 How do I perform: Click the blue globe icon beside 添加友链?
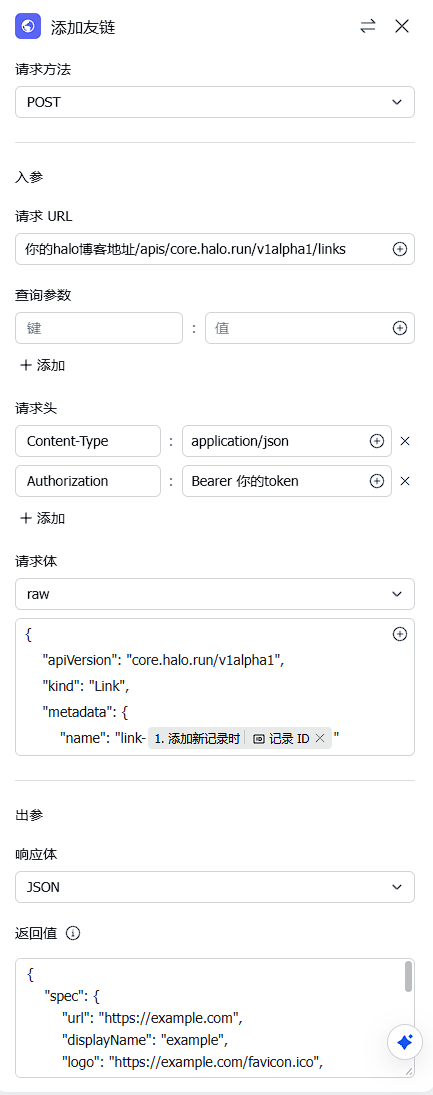coord(29,27)
